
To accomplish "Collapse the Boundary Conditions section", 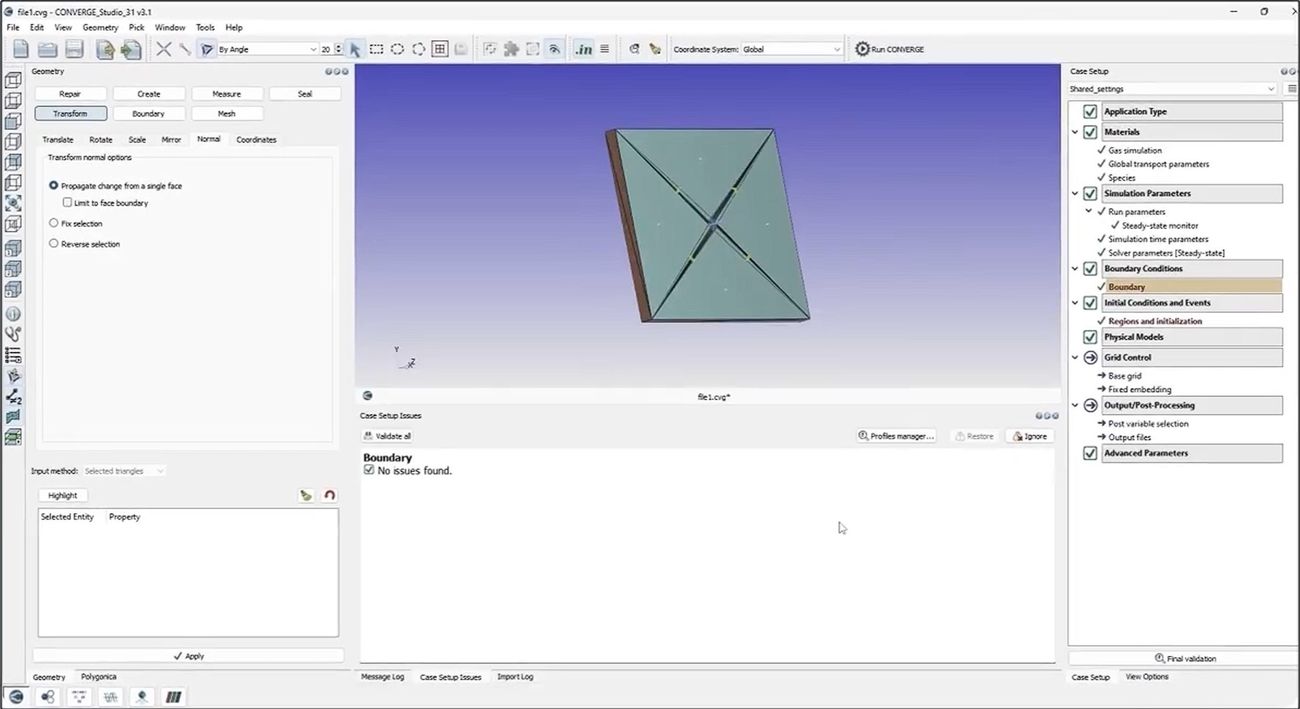I will point(1075,268).
